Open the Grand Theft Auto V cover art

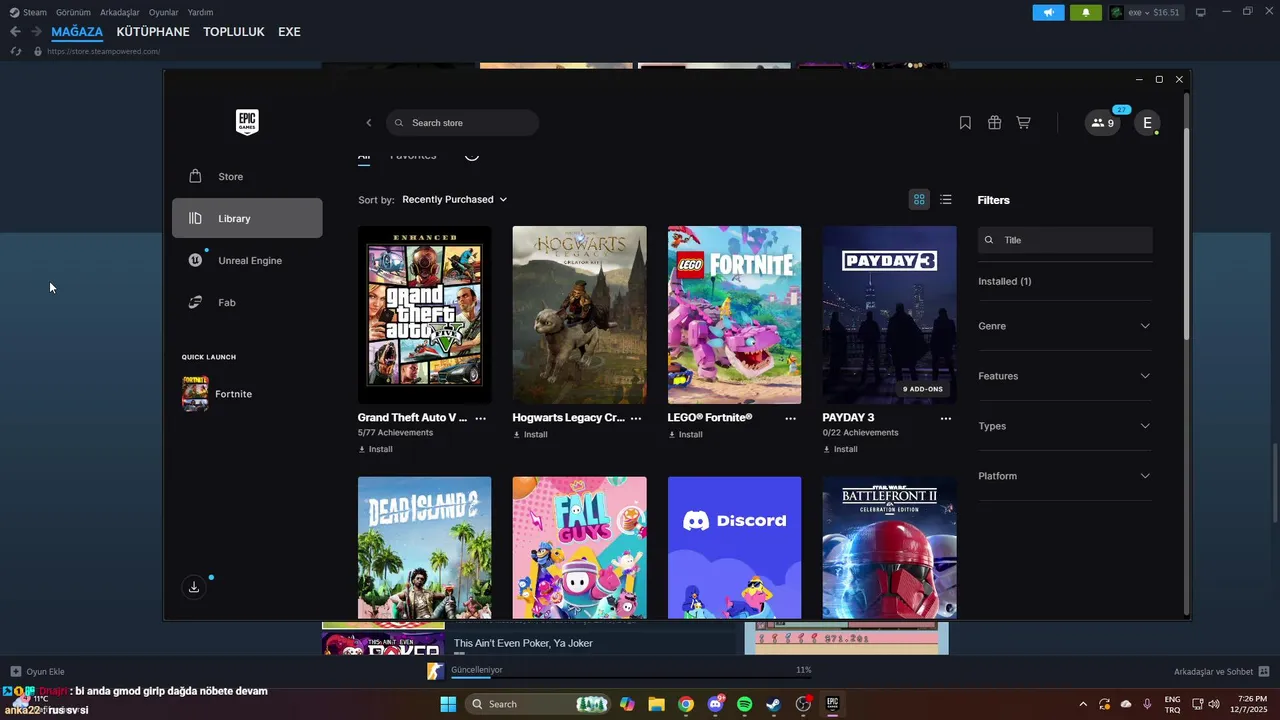[x=424, y=314]
